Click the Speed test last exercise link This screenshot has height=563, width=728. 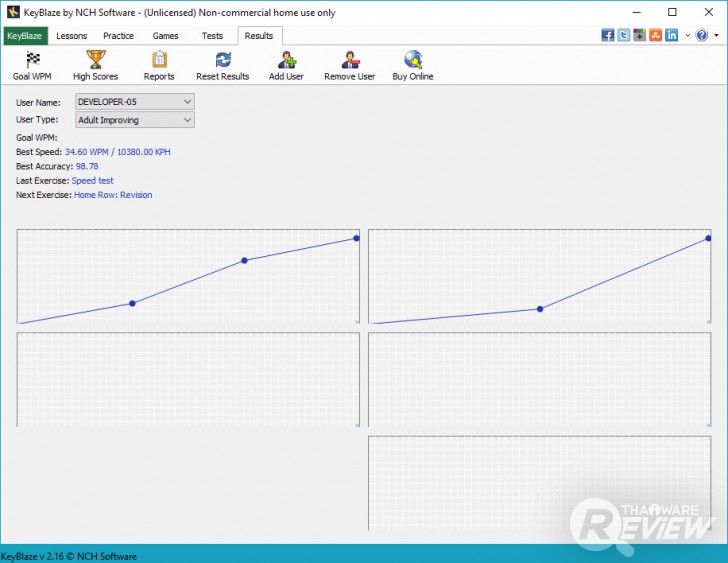pos(92,181)
